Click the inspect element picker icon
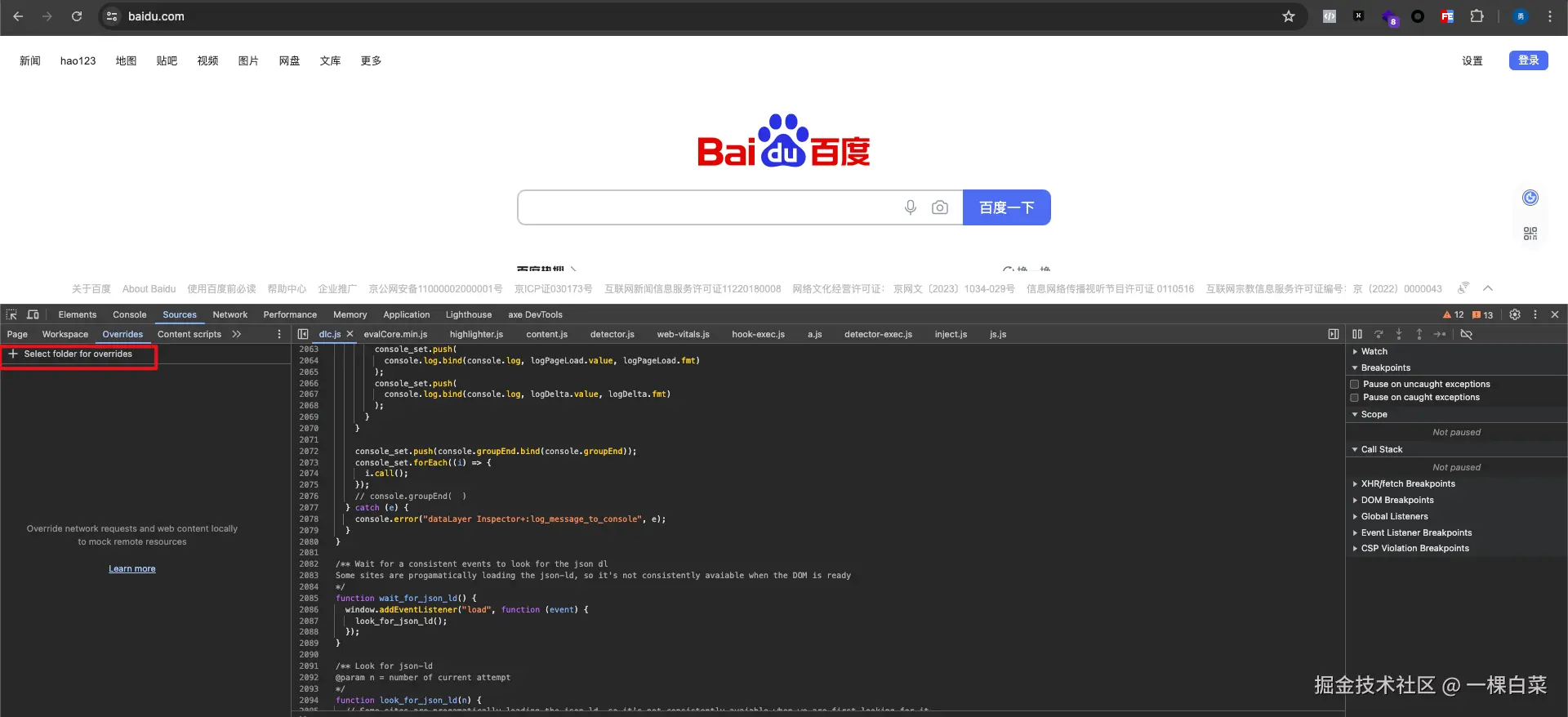Screen dimensions: 1568x717 pos(11,314)
